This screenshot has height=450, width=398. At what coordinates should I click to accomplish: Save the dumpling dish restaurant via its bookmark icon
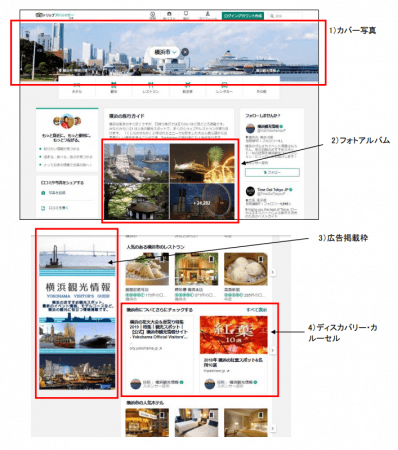pos(162,258)
